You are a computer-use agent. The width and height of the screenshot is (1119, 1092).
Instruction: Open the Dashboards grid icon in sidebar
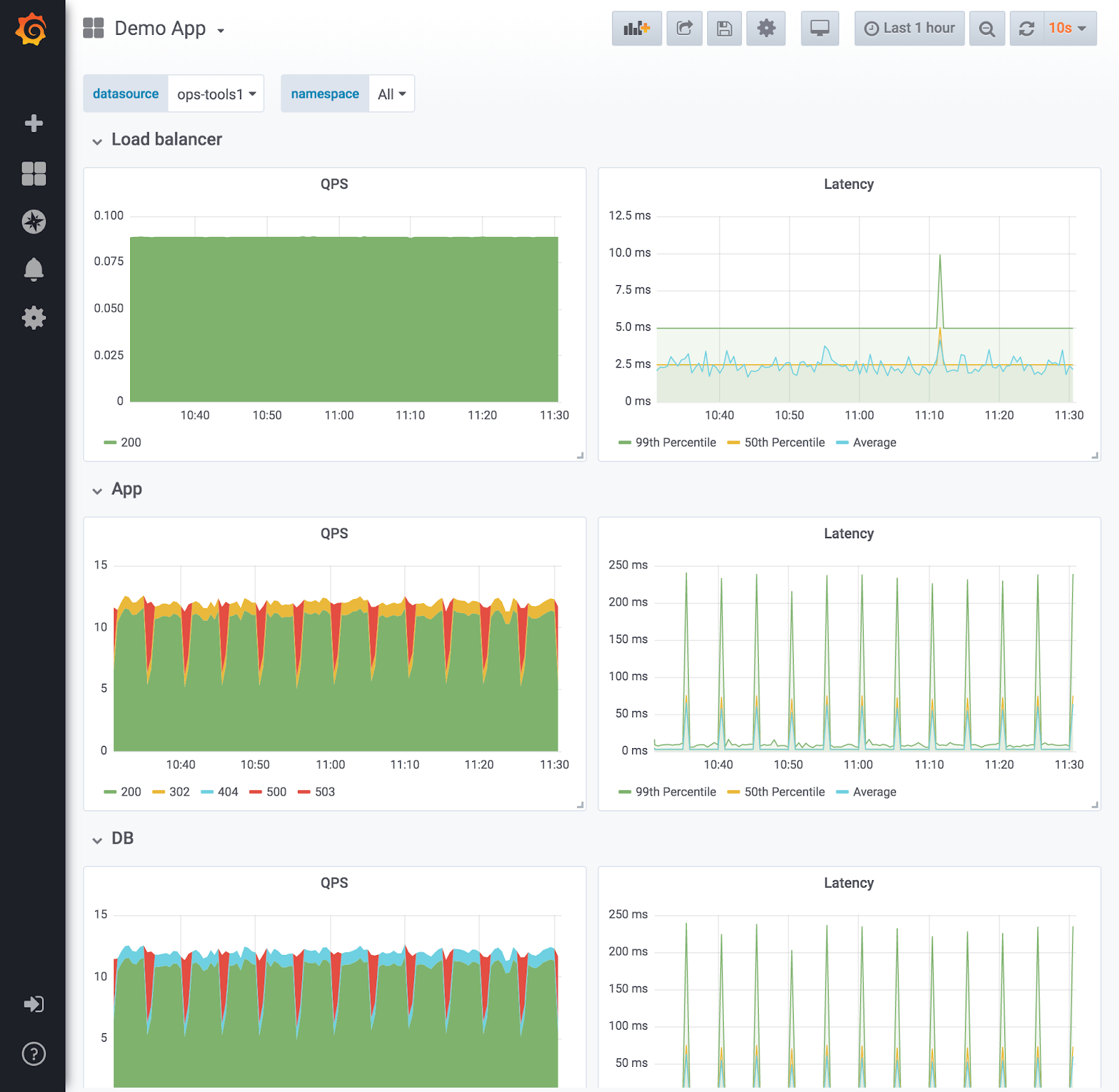click(x=34, y=173)
